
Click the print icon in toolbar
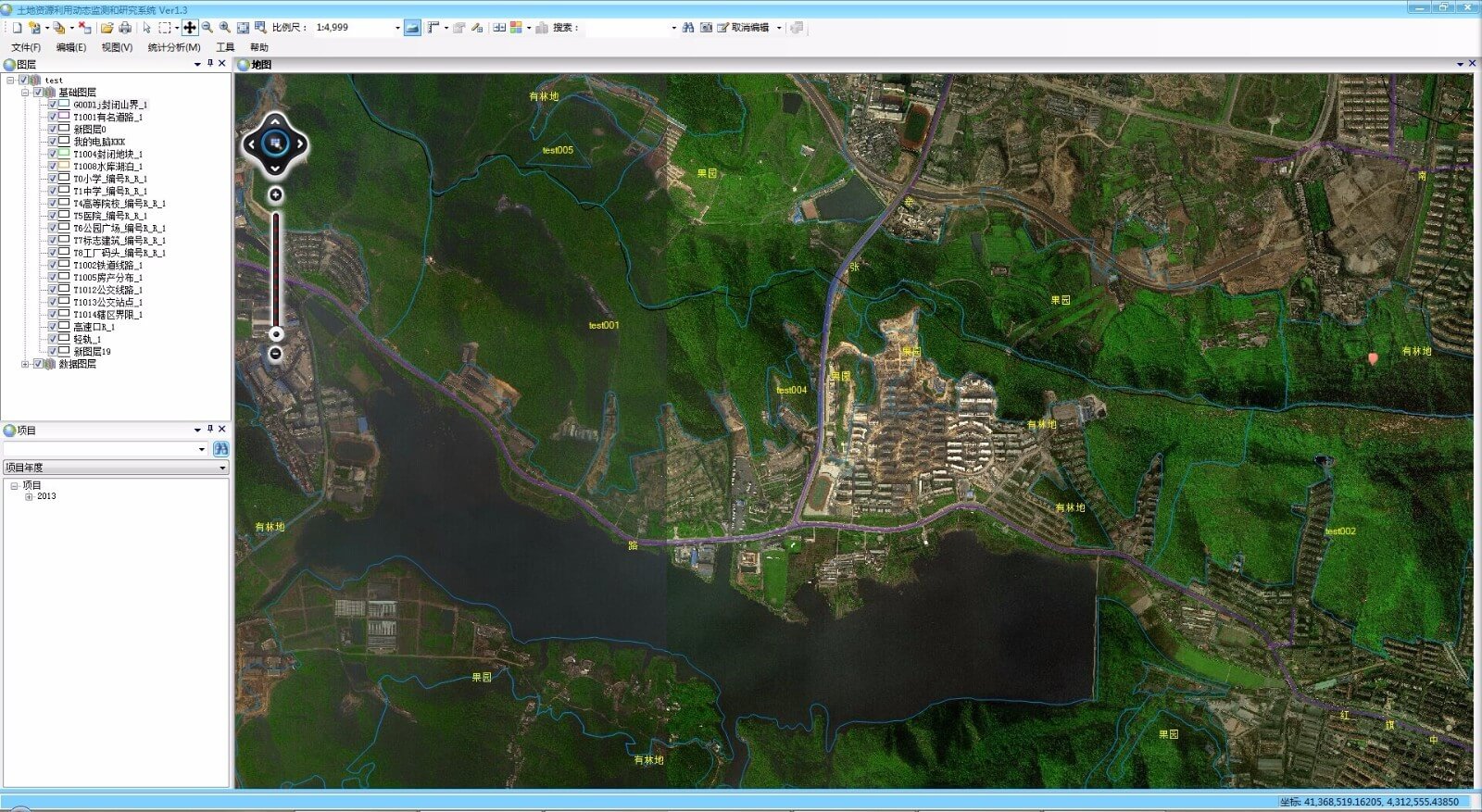(125, 28)
